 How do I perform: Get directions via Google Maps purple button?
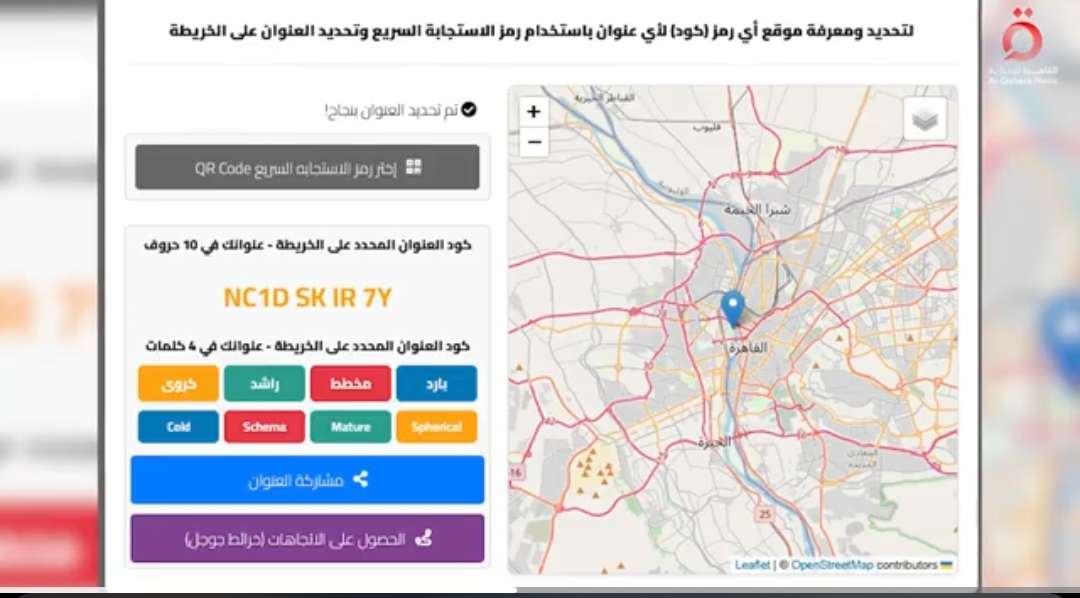(307, 539)
